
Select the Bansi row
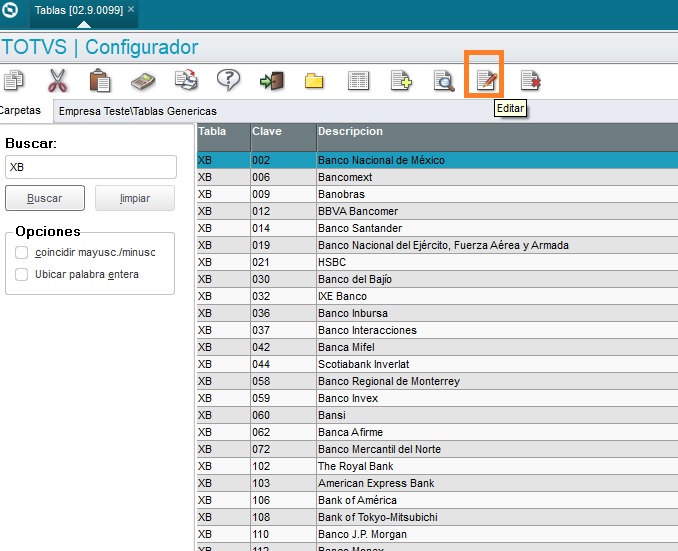438,415
